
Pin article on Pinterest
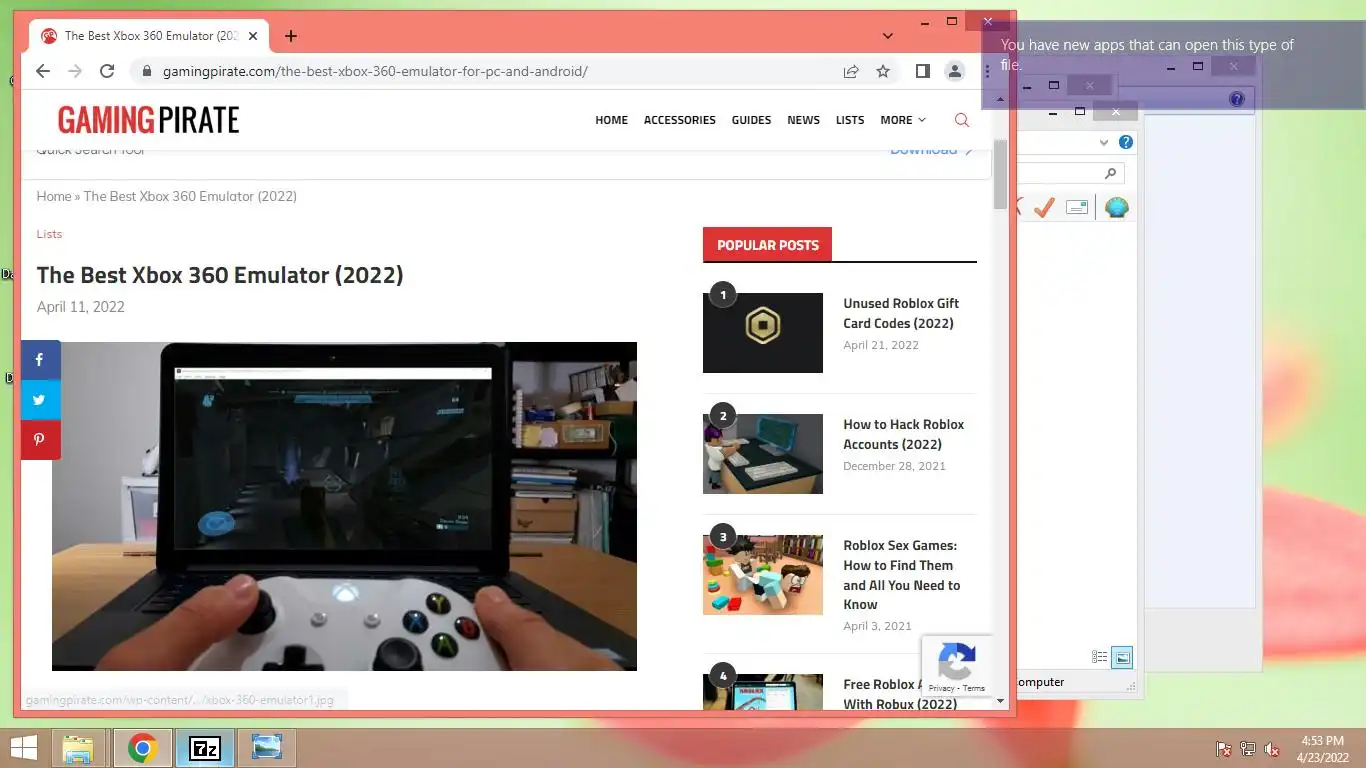(40, 440)
